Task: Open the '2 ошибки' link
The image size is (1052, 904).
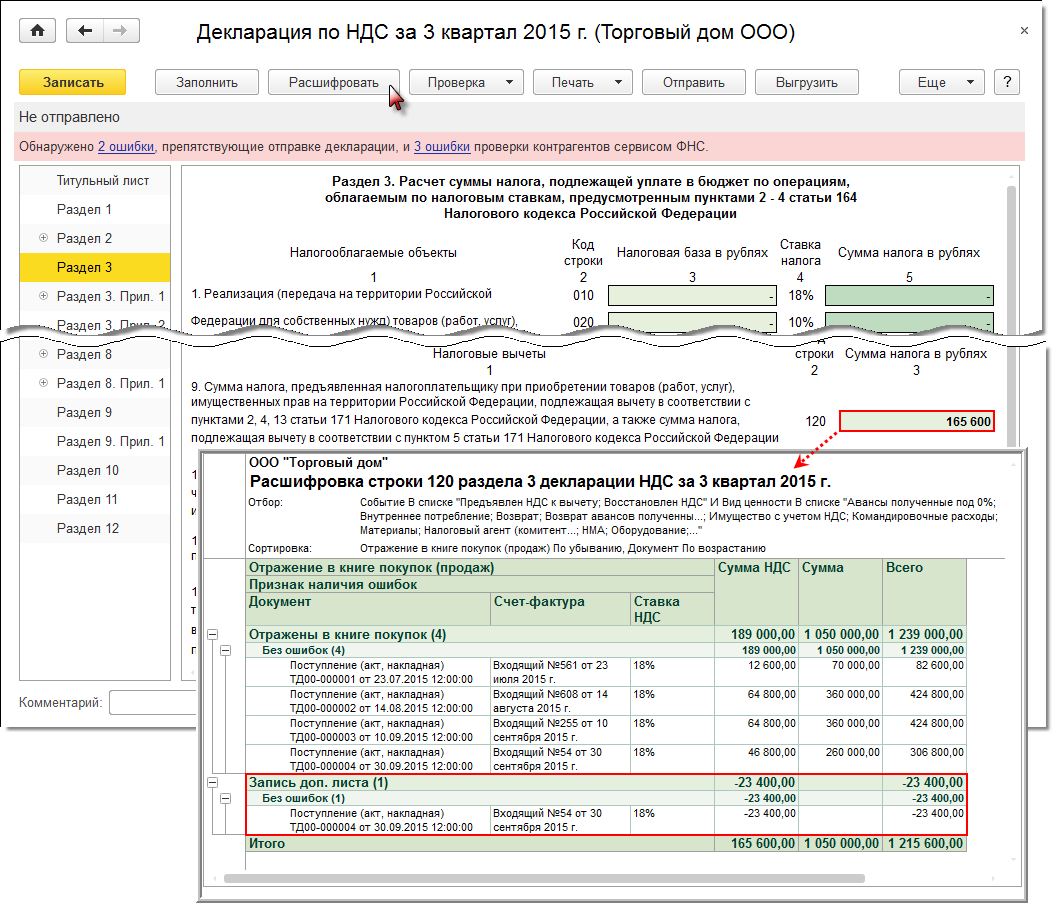Action: 126,147
